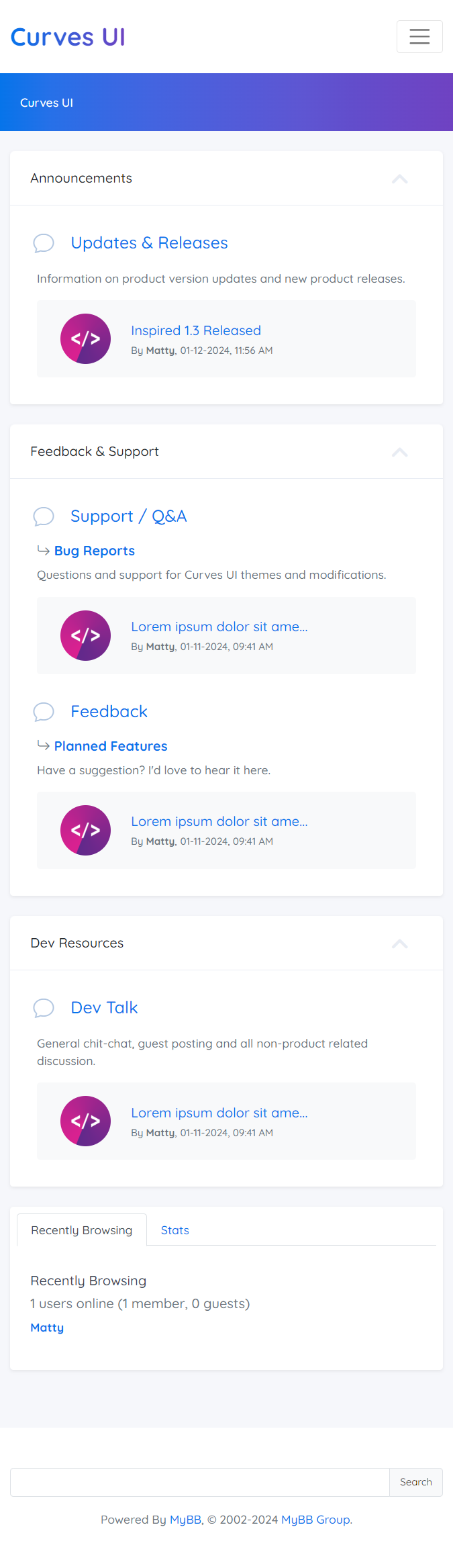Click the avatar in Support / Q&A last post
Screen dimensions: 453x1568
85,635
